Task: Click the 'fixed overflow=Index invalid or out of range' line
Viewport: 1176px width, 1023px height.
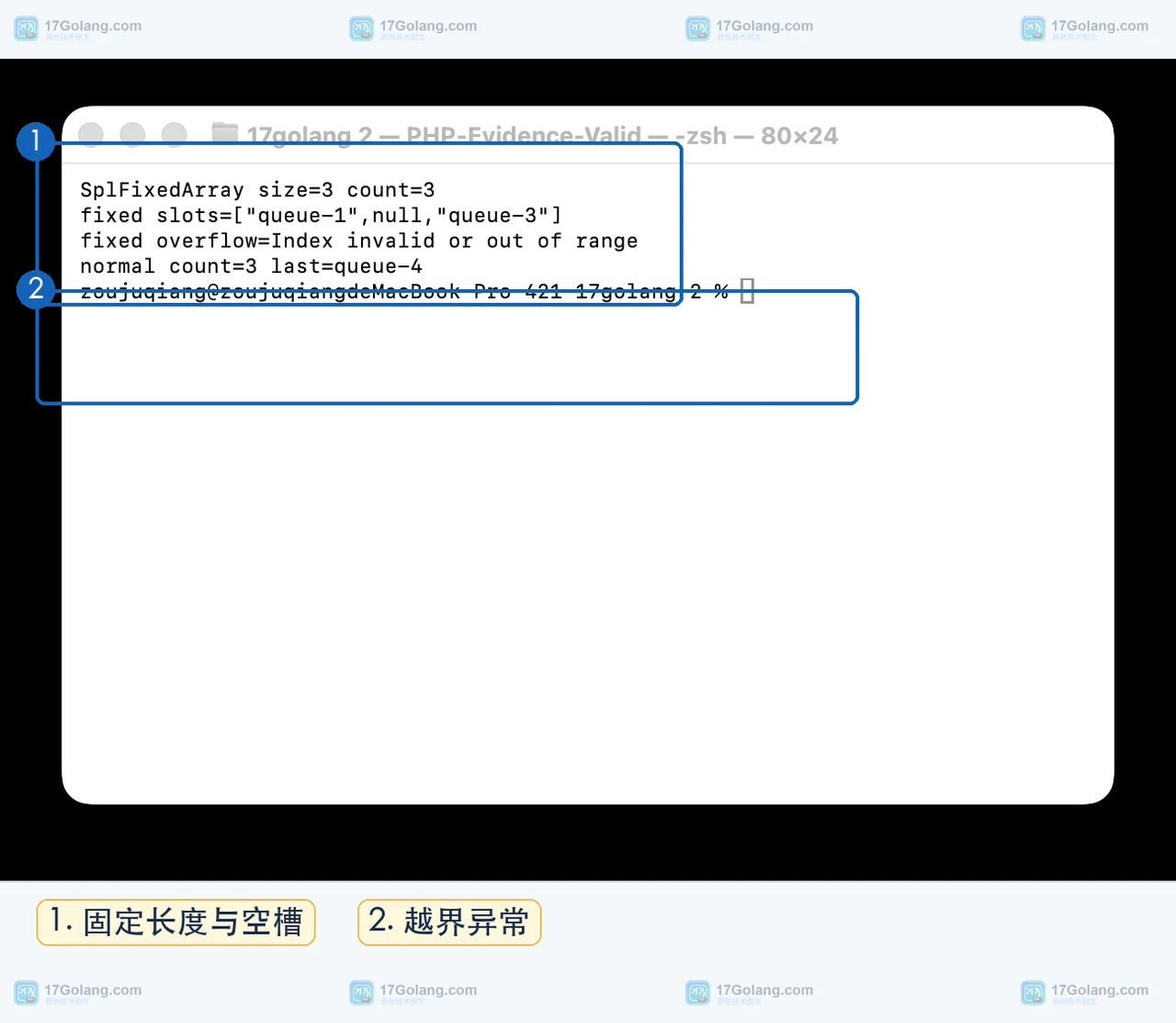Action: click(358, 242)
